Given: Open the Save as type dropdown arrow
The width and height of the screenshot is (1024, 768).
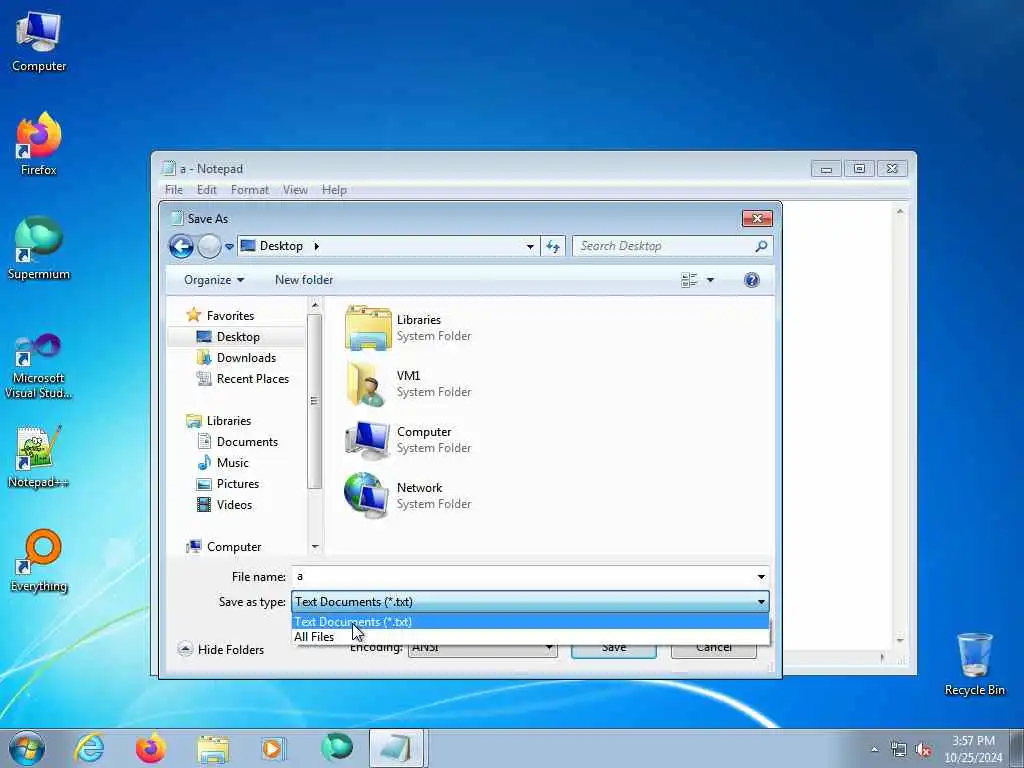Looking at the screenshot, I should coord(761,601).
